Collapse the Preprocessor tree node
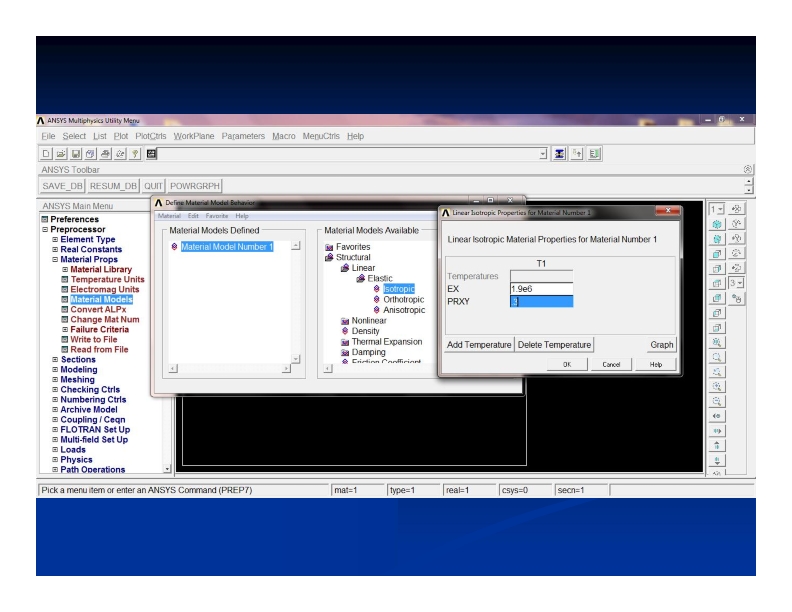The height and width of the screenshot is (612, 792). click(x=6, y=228)
